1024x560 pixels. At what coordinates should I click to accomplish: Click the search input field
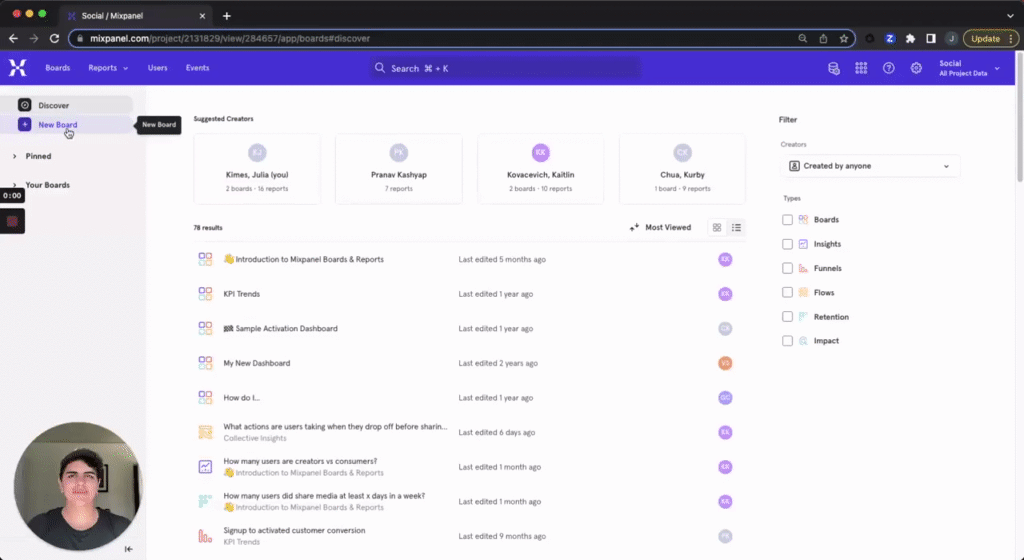[505, 68]
